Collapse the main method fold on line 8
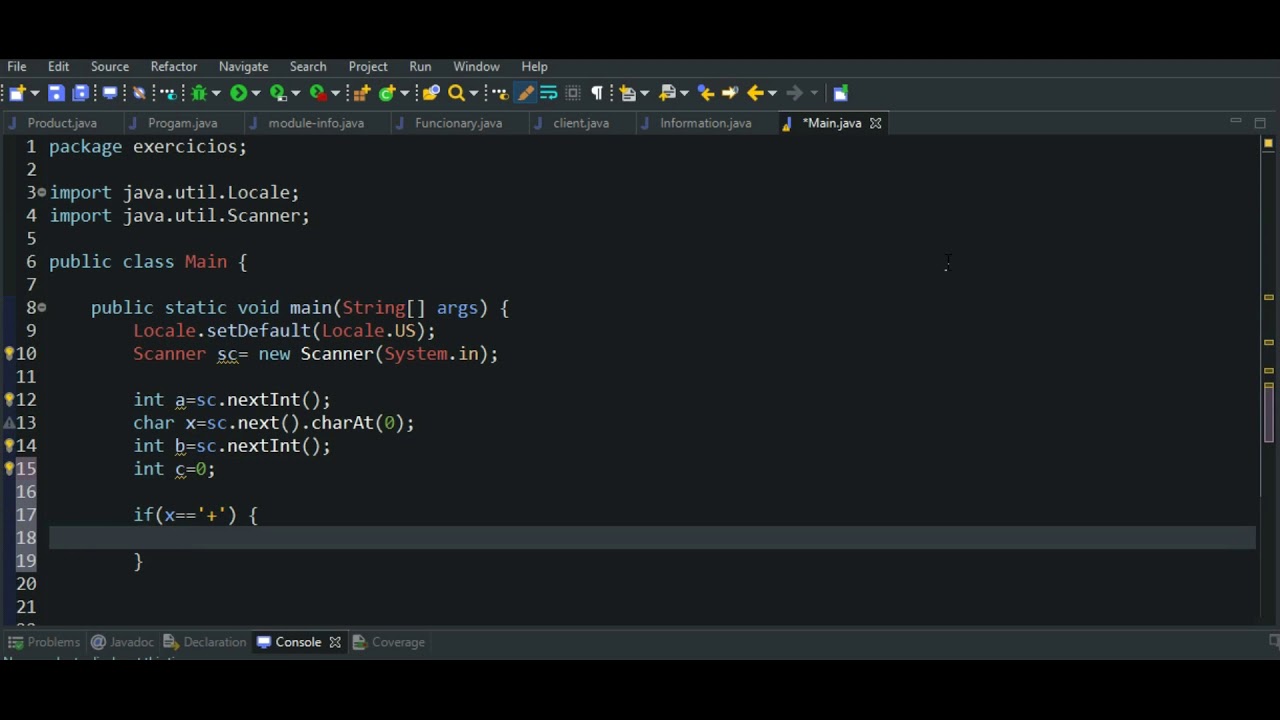 tap(42, 307)
